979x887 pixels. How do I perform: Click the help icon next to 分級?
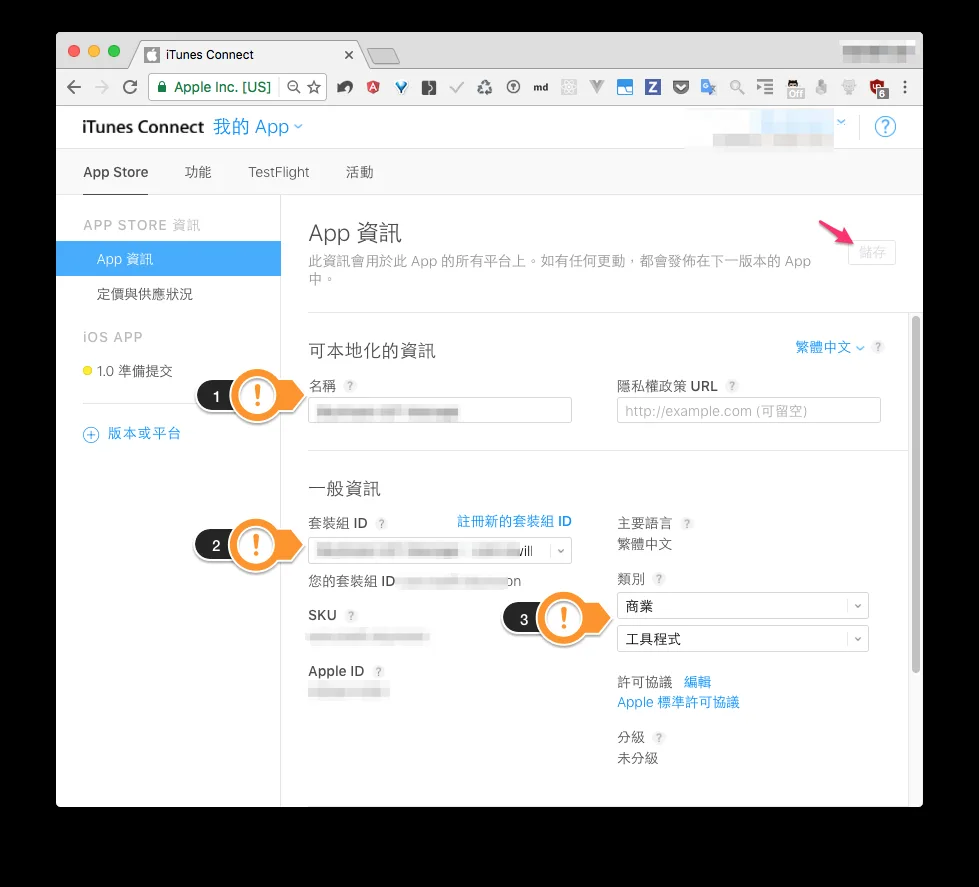pos(658,737)
